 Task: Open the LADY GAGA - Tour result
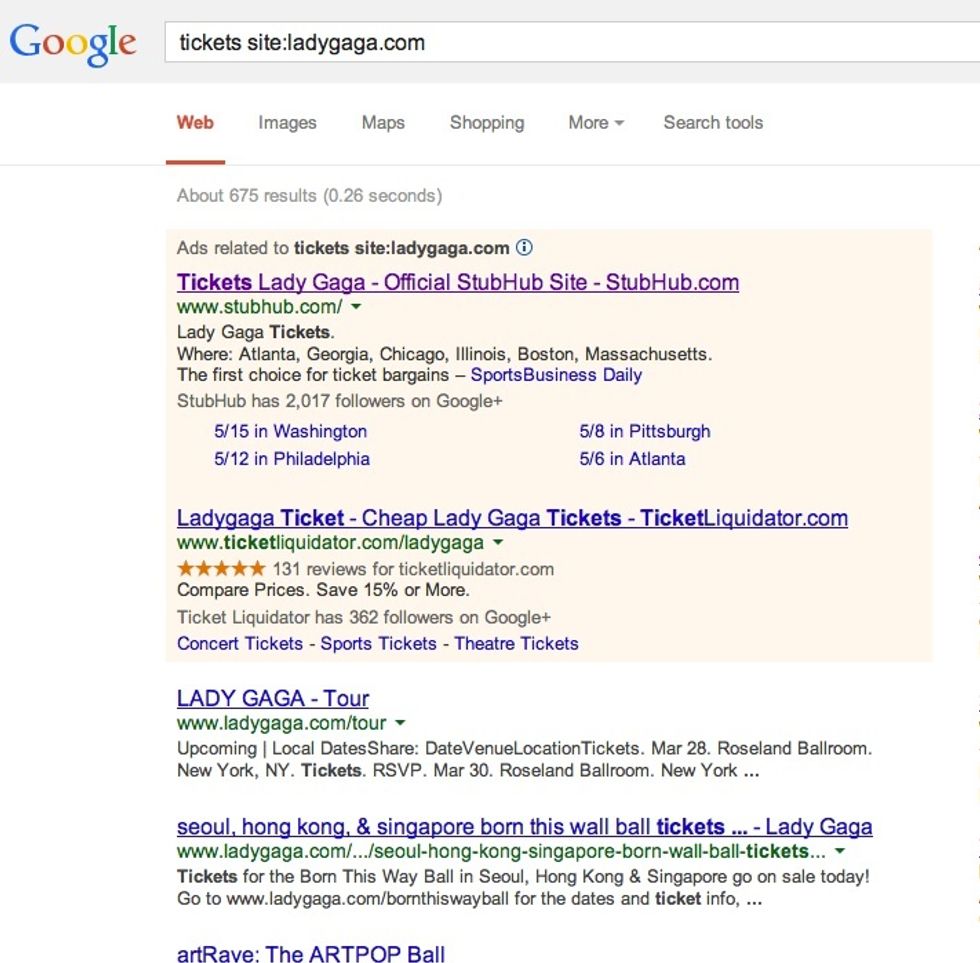[x=273, y=698]
